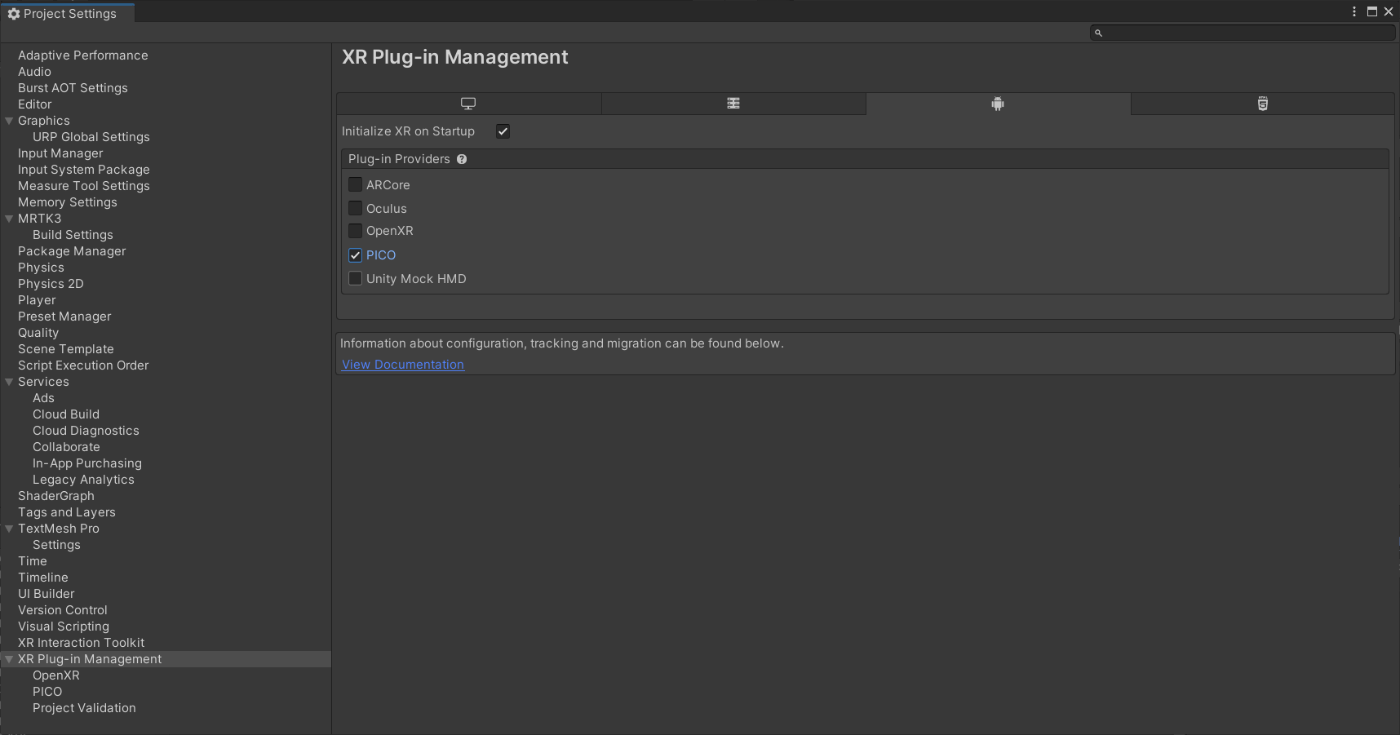Collapse the Graphics tree section

10,121
